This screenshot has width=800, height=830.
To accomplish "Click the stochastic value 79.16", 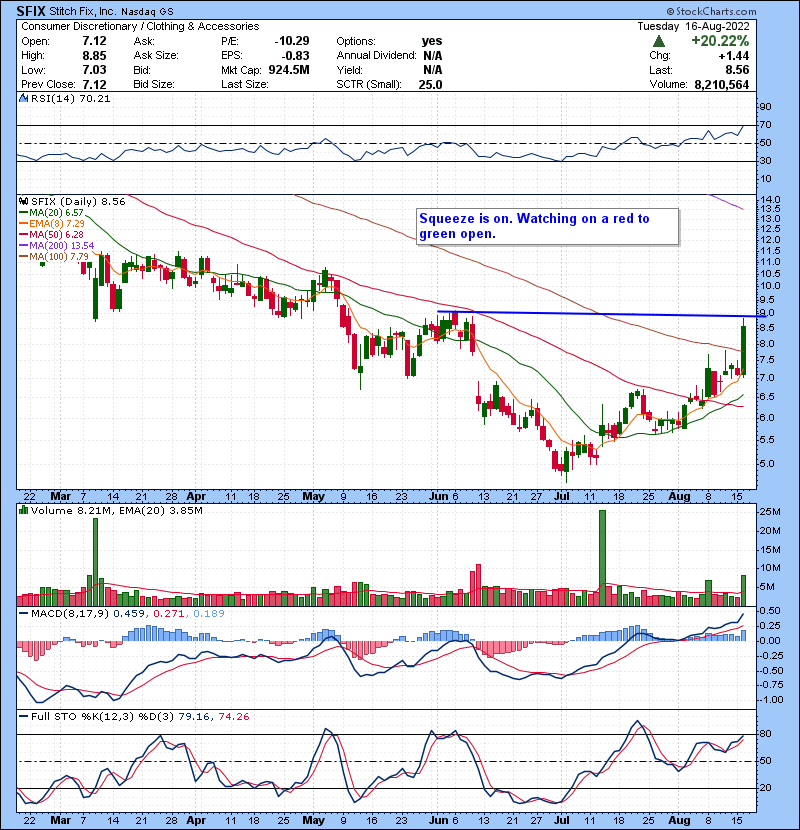I will (193, 717).
